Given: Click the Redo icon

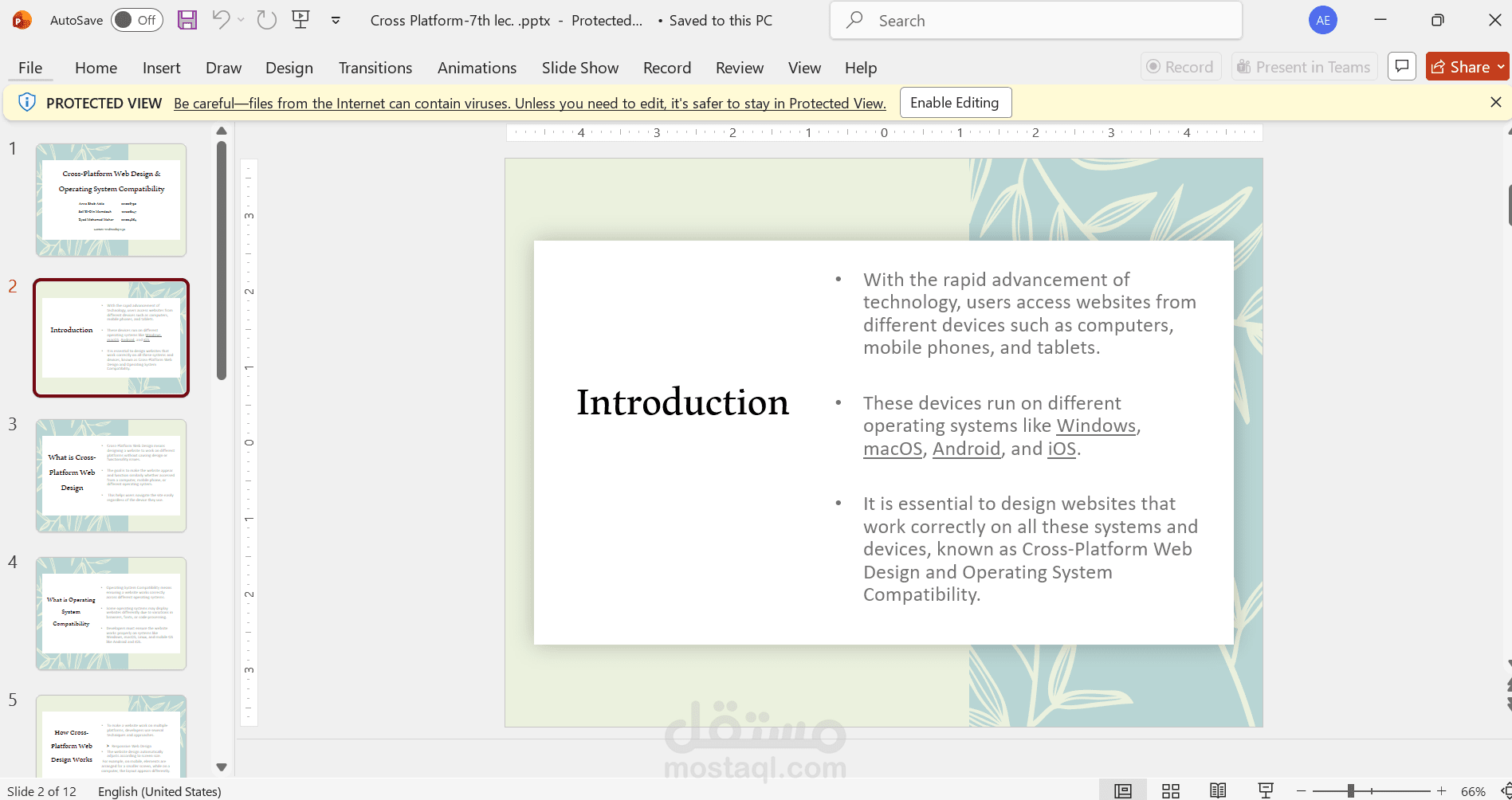Looking at the screenshot, I should pyautogui.click(x=266, y=20).
